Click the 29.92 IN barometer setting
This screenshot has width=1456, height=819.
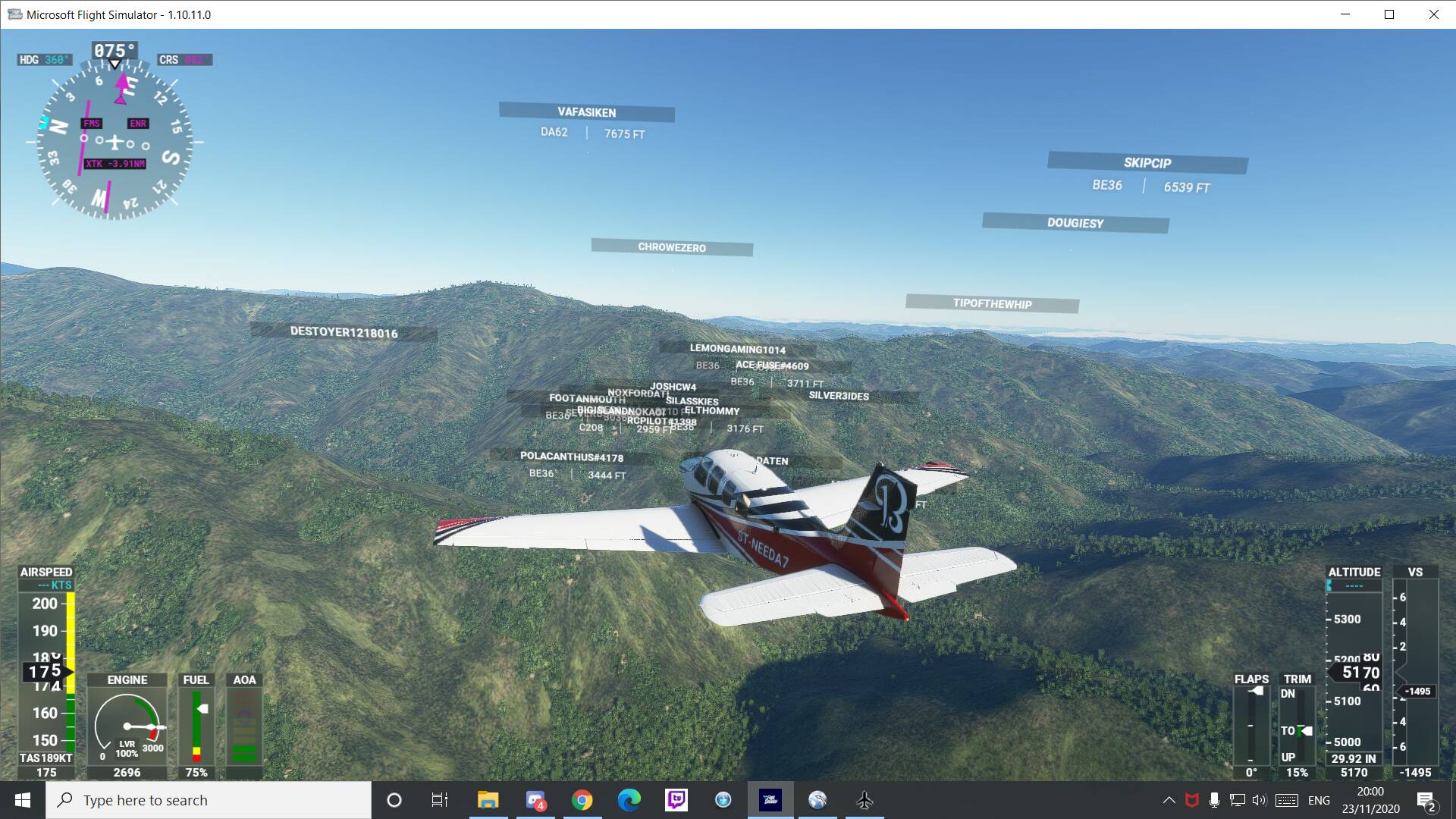pos(1354,758)
